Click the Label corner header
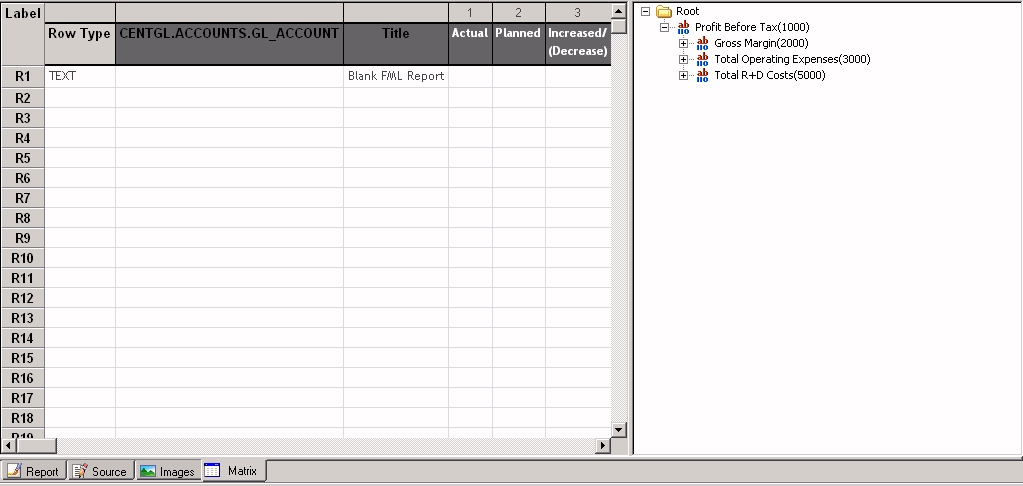Viewport: 1023px width, 486px height. [x=22, y=33]
